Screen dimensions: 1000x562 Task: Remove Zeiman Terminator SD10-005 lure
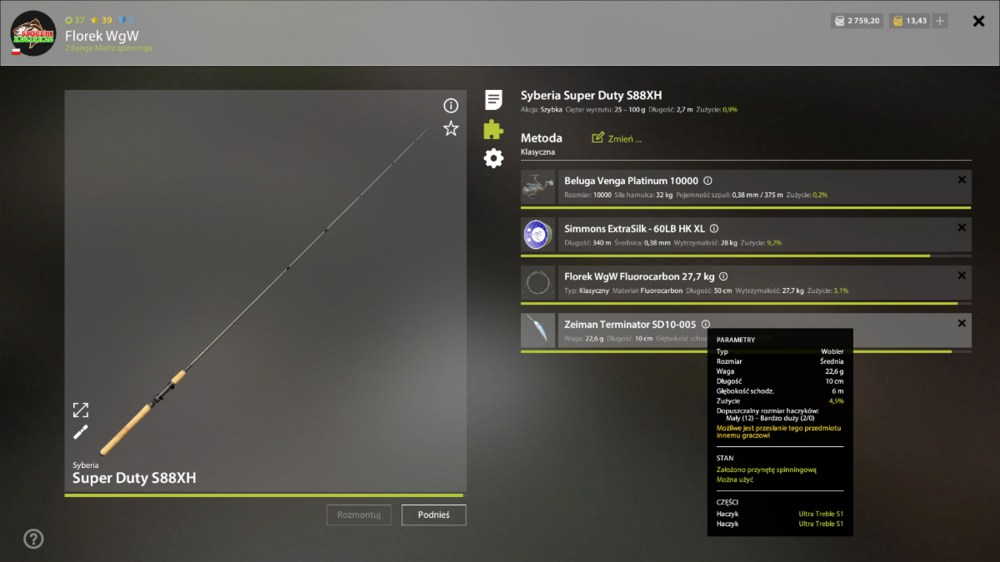tap(962, 323)
